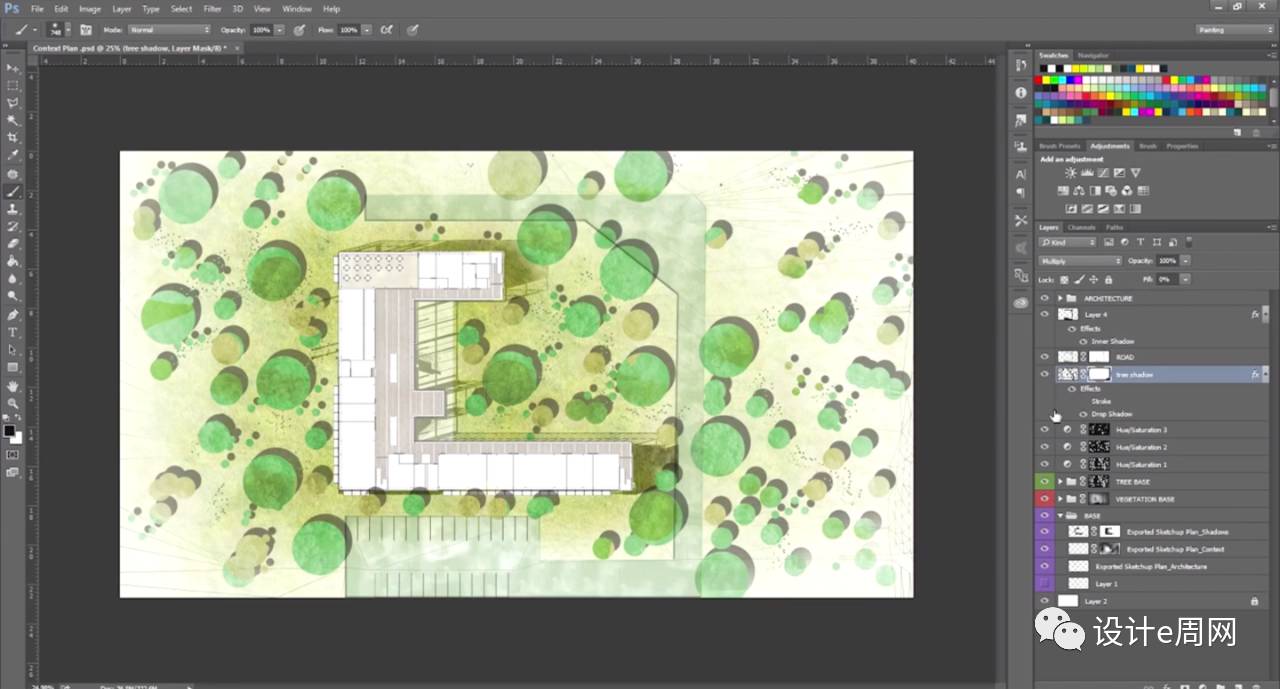Switch to the Navigator tab
1280x689 pixels.
point(1093,56)
